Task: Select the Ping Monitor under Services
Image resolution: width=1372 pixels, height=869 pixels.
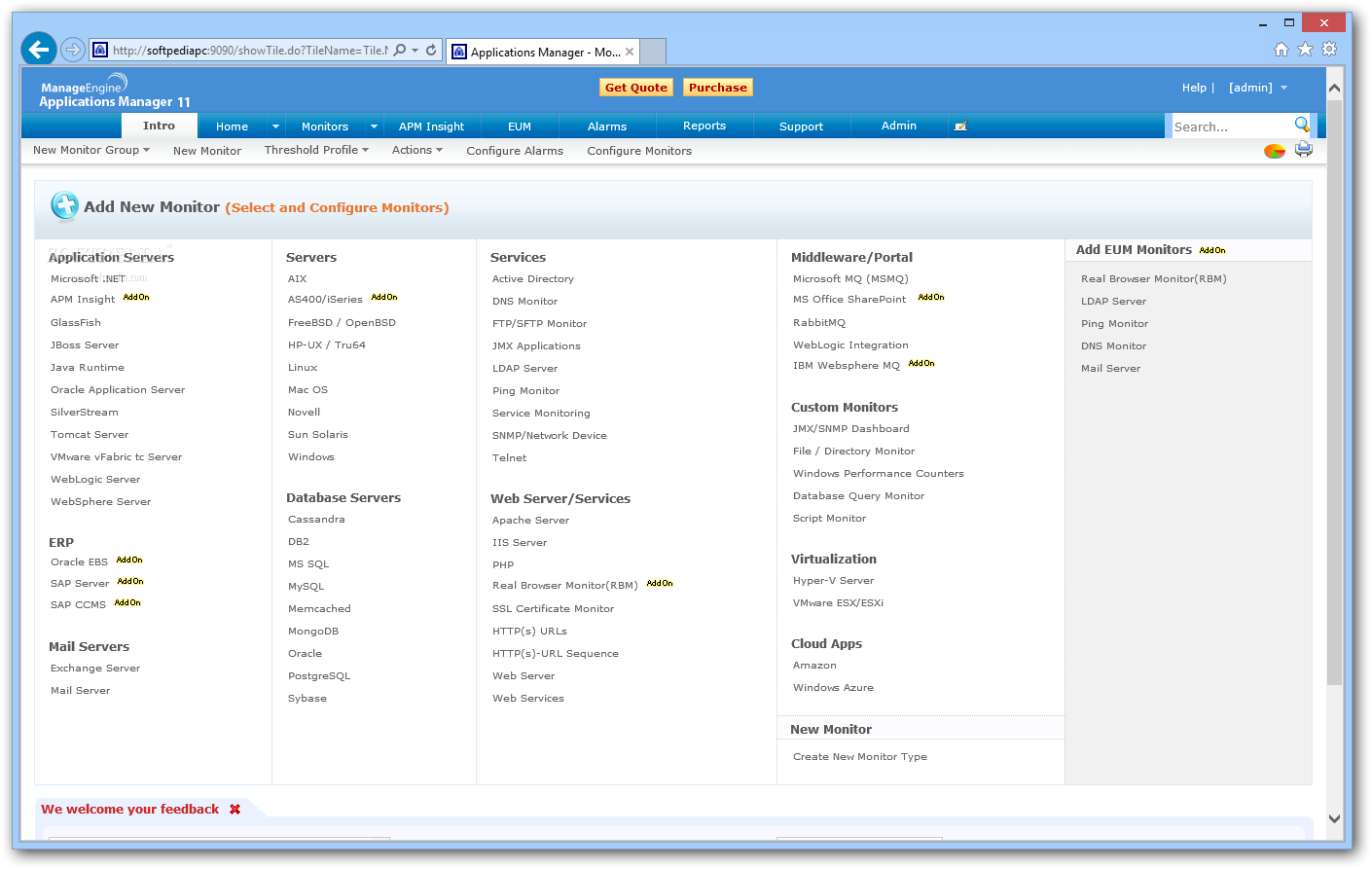Action: pos(525,391)
